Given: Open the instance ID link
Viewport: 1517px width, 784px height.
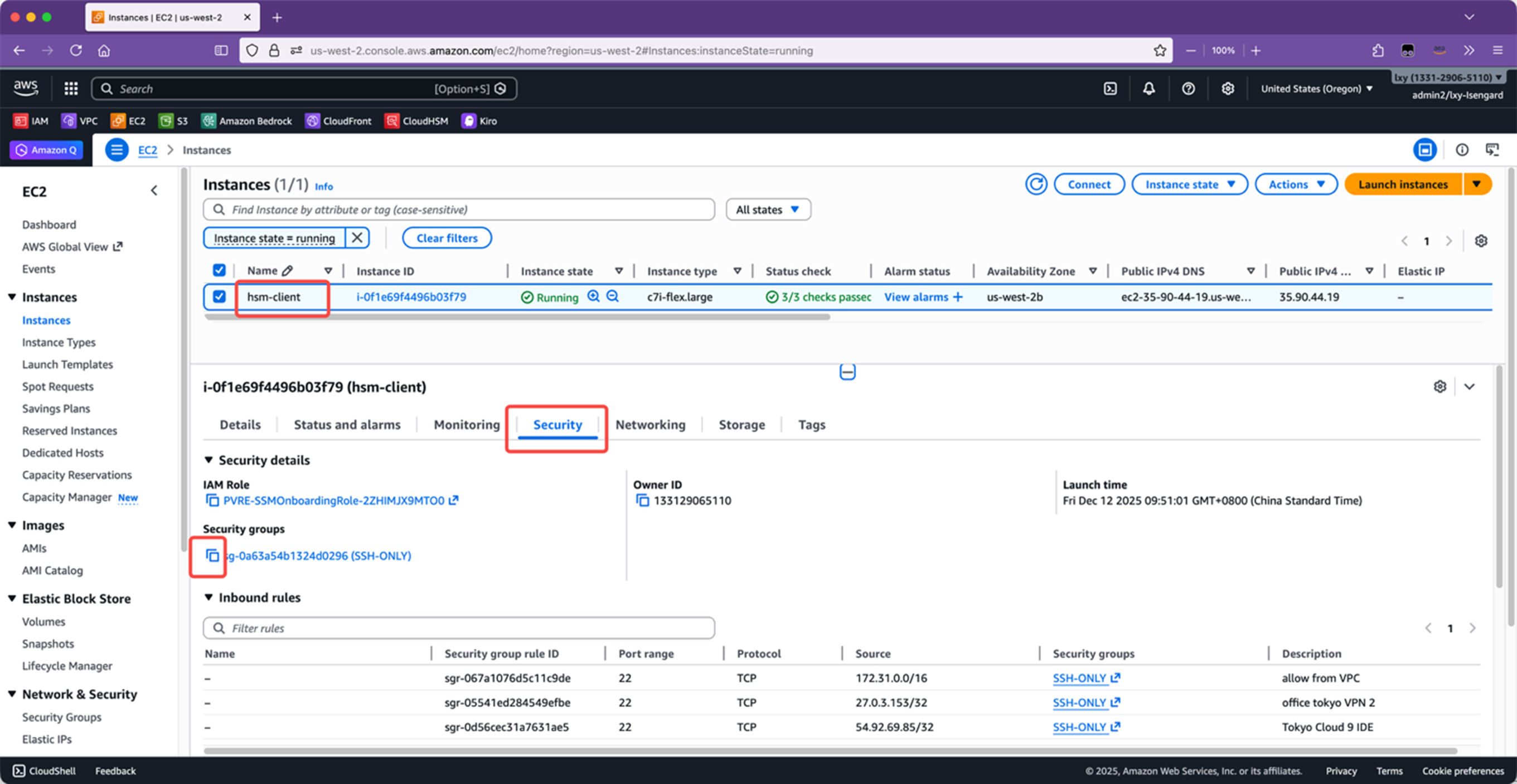Looking at the screenshot, I should click(411, 296).
